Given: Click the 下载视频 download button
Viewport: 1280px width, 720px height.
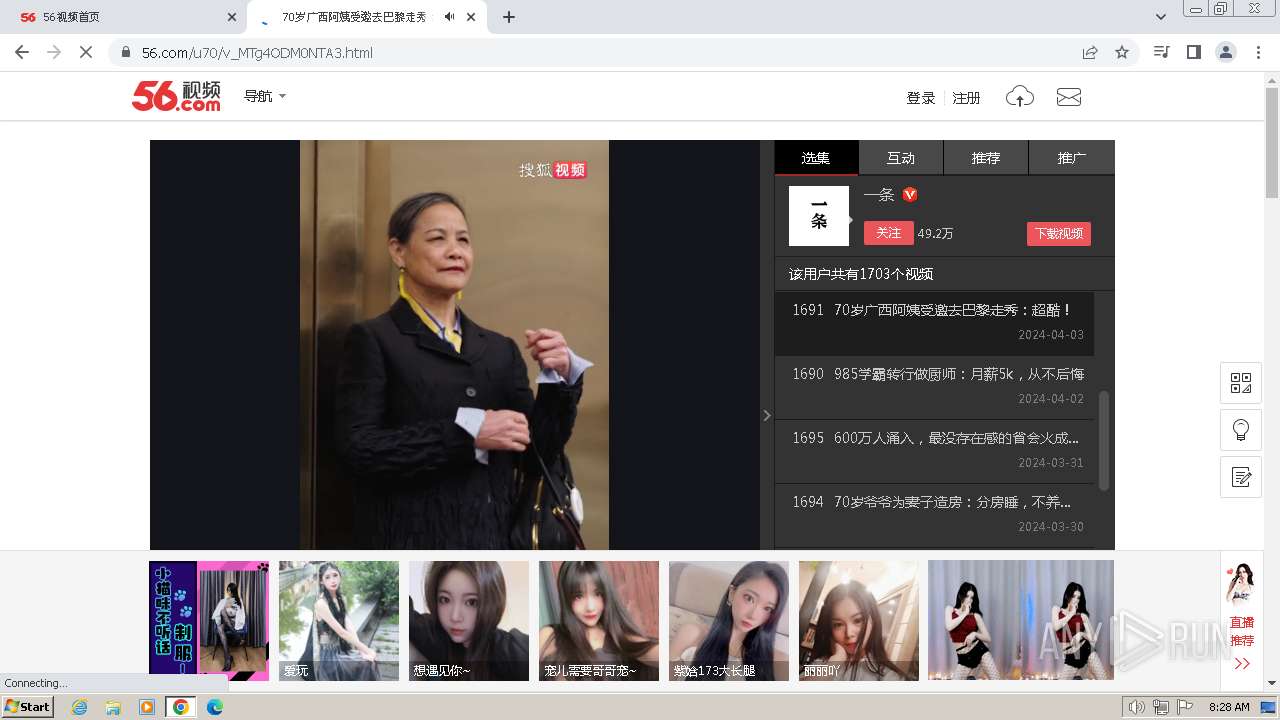Looking at the screenshot, I should point(1059,233).
